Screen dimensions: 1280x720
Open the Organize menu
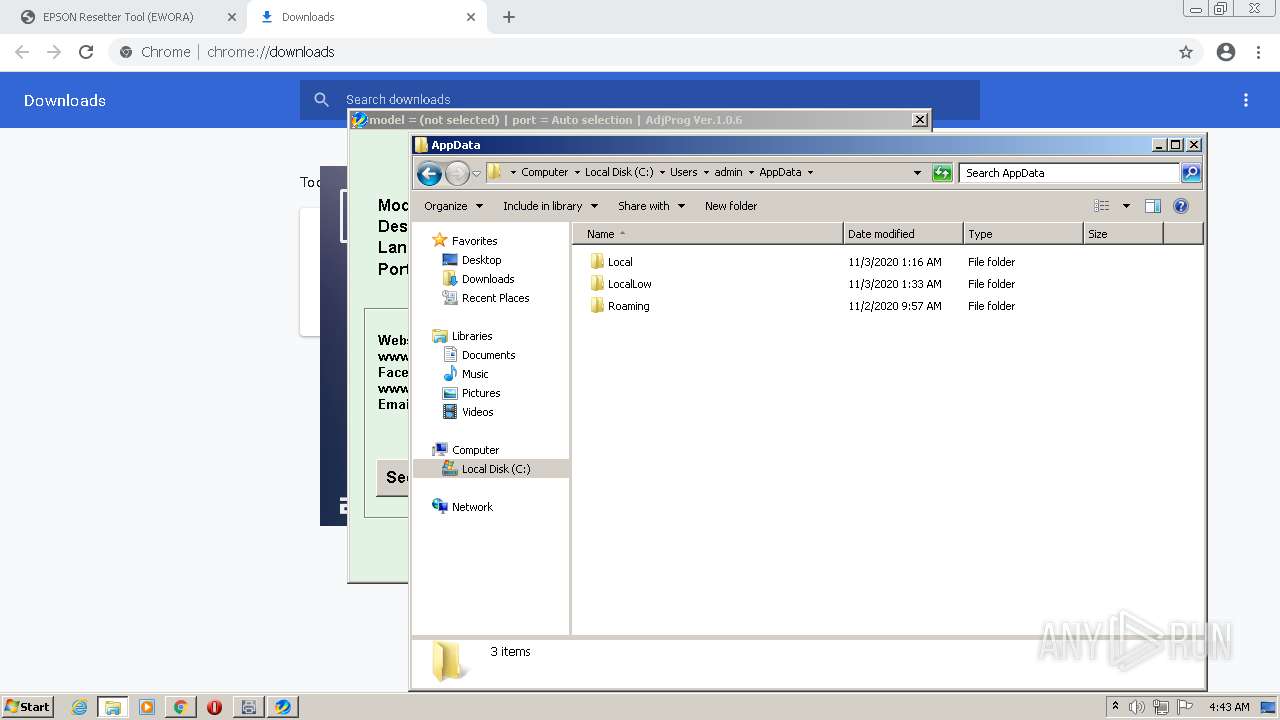(453, 206)
